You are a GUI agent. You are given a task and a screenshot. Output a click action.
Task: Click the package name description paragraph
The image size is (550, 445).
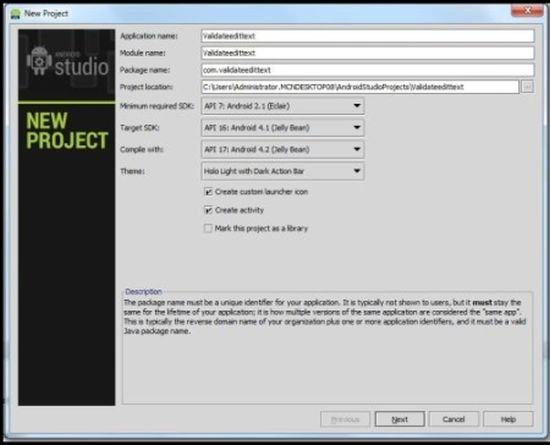pyautogui.click(x=324, y=317)
